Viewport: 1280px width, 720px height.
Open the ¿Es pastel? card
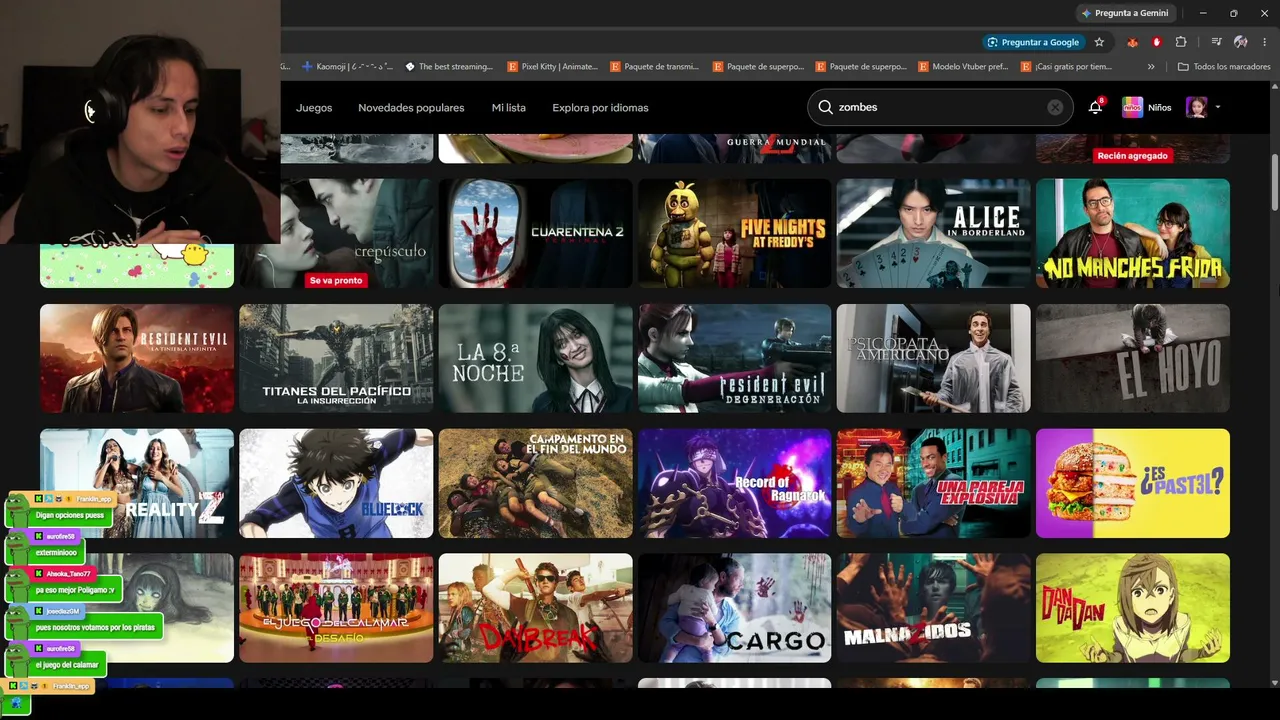point(1133,483)
